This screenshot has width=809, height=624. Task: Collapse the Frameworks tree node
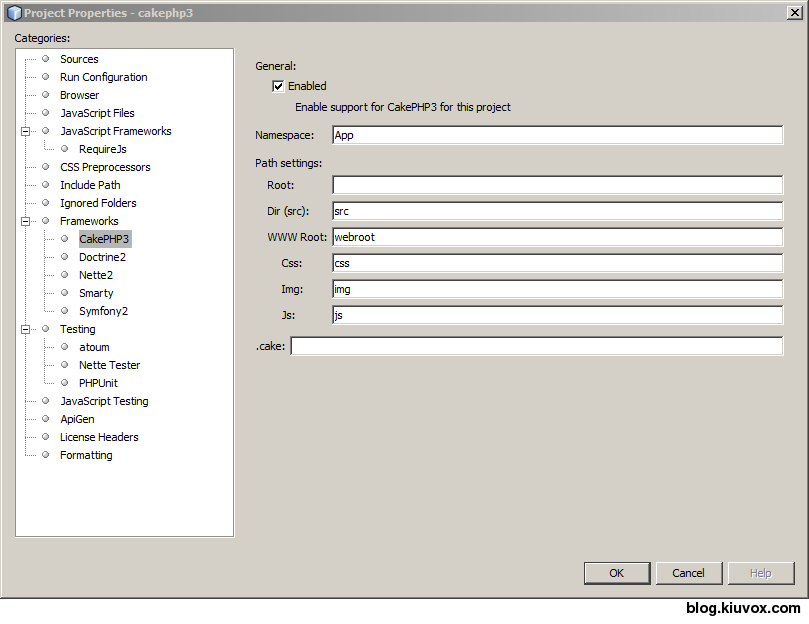(x=27, y=221)
